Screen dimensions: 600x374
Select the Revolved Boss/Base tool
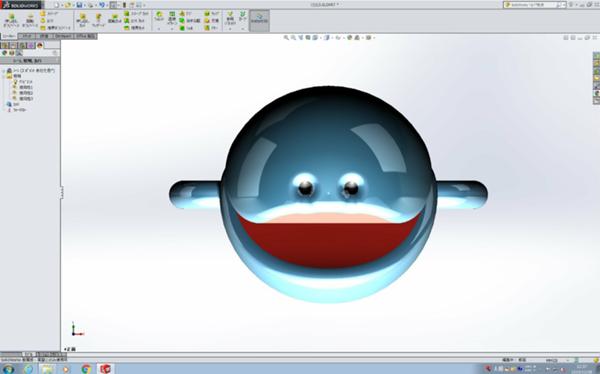30,20
